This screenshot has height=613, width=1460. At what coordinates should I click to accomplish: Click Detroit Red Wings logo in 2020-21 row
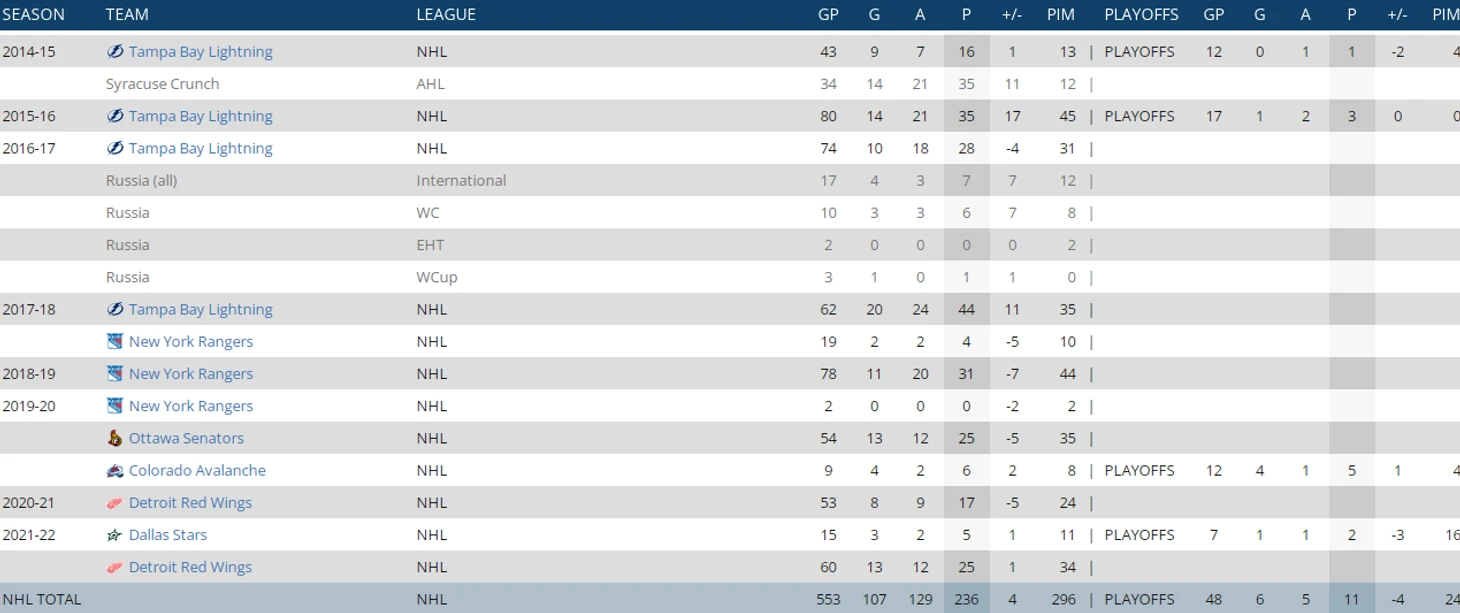[x=115, y=503]
